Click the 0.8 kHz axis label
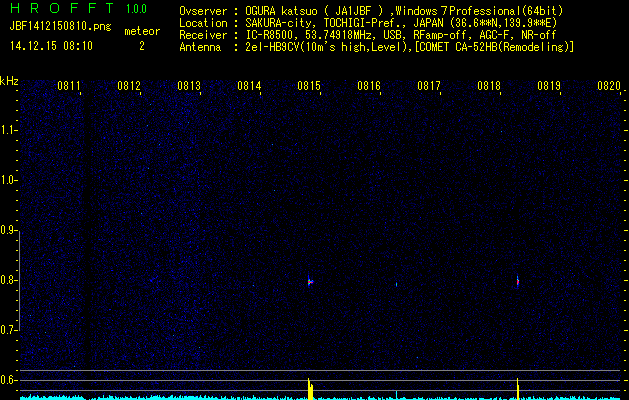Image resolution: width=629 pixels, height=400 pixels. point(8,280)
